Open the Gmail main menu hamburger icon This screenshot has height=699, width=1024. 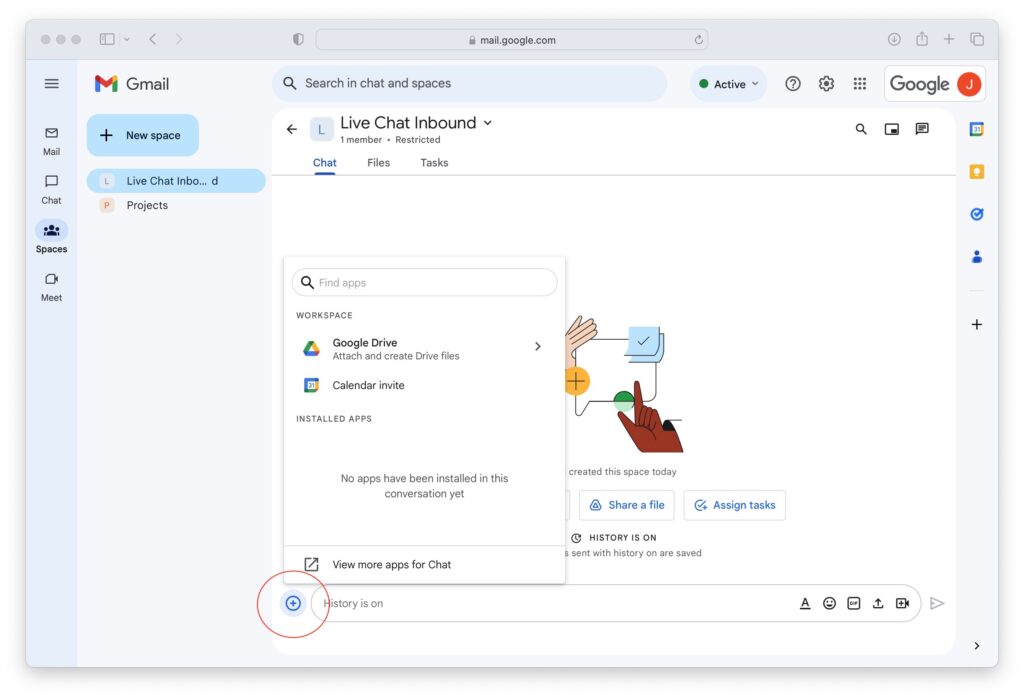coord(52,84)
